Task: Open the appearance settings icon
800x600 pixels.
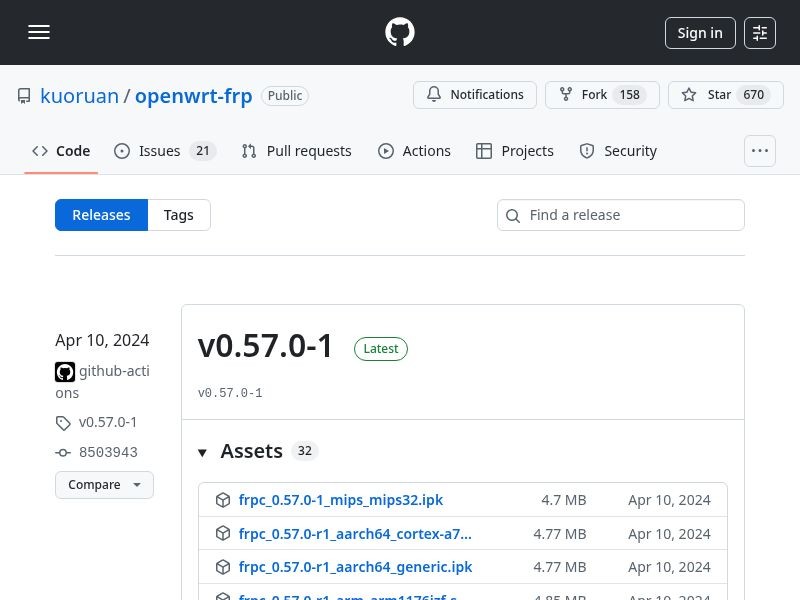Action: 760,33
